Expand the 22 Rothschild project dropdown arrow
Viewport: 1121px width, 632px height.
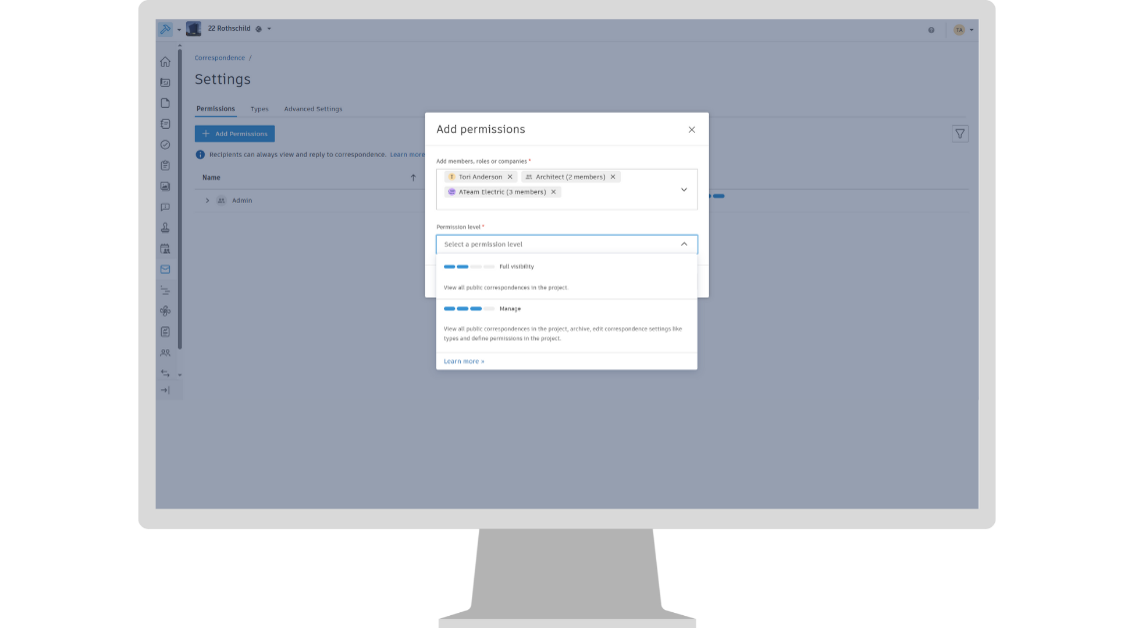click(x=269, y=29)
